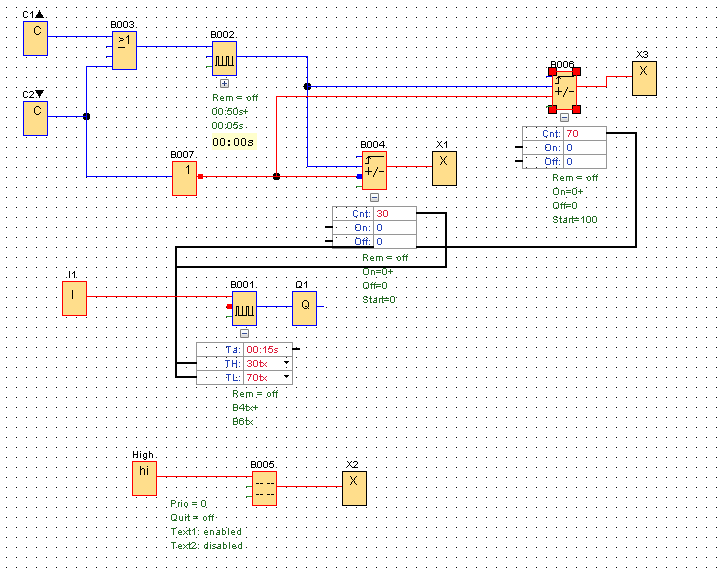726x575 pixels.
Task: Click the C1 cursor key up block
Action: point(36,38)
